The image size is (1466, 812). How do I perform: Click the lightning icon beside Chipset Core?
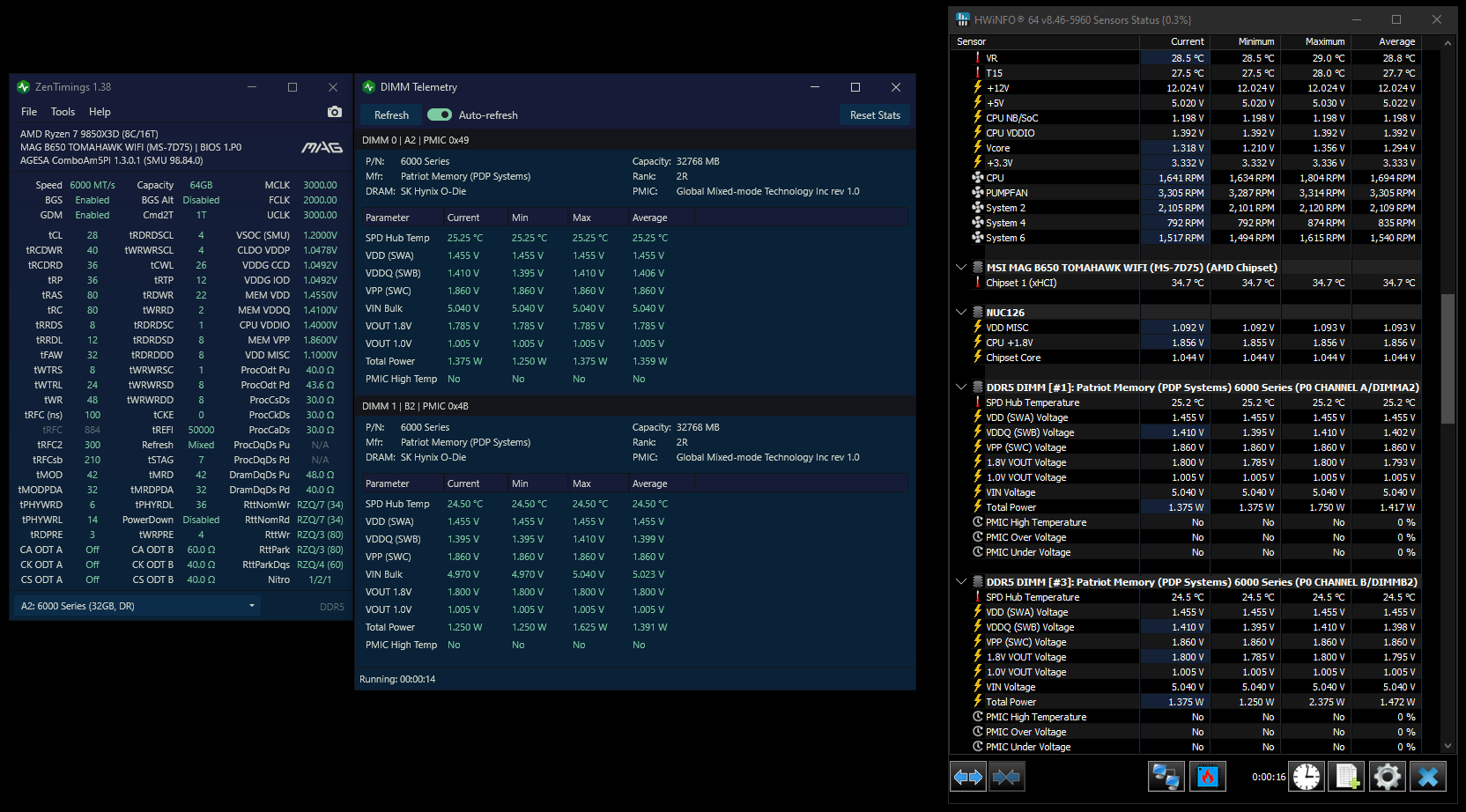click(x=978, y=358)
